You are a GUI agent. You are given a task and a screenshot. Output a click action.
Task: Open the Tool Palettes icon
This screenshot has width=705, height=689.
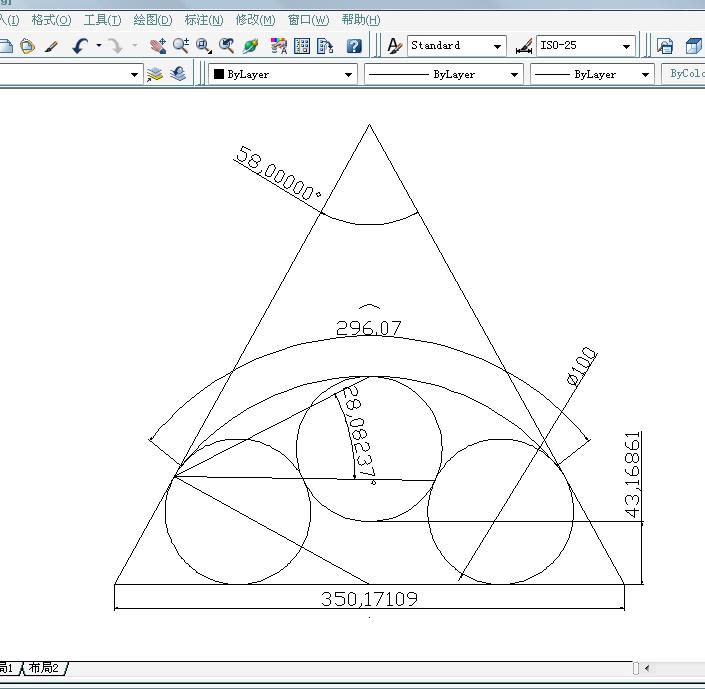325,46
